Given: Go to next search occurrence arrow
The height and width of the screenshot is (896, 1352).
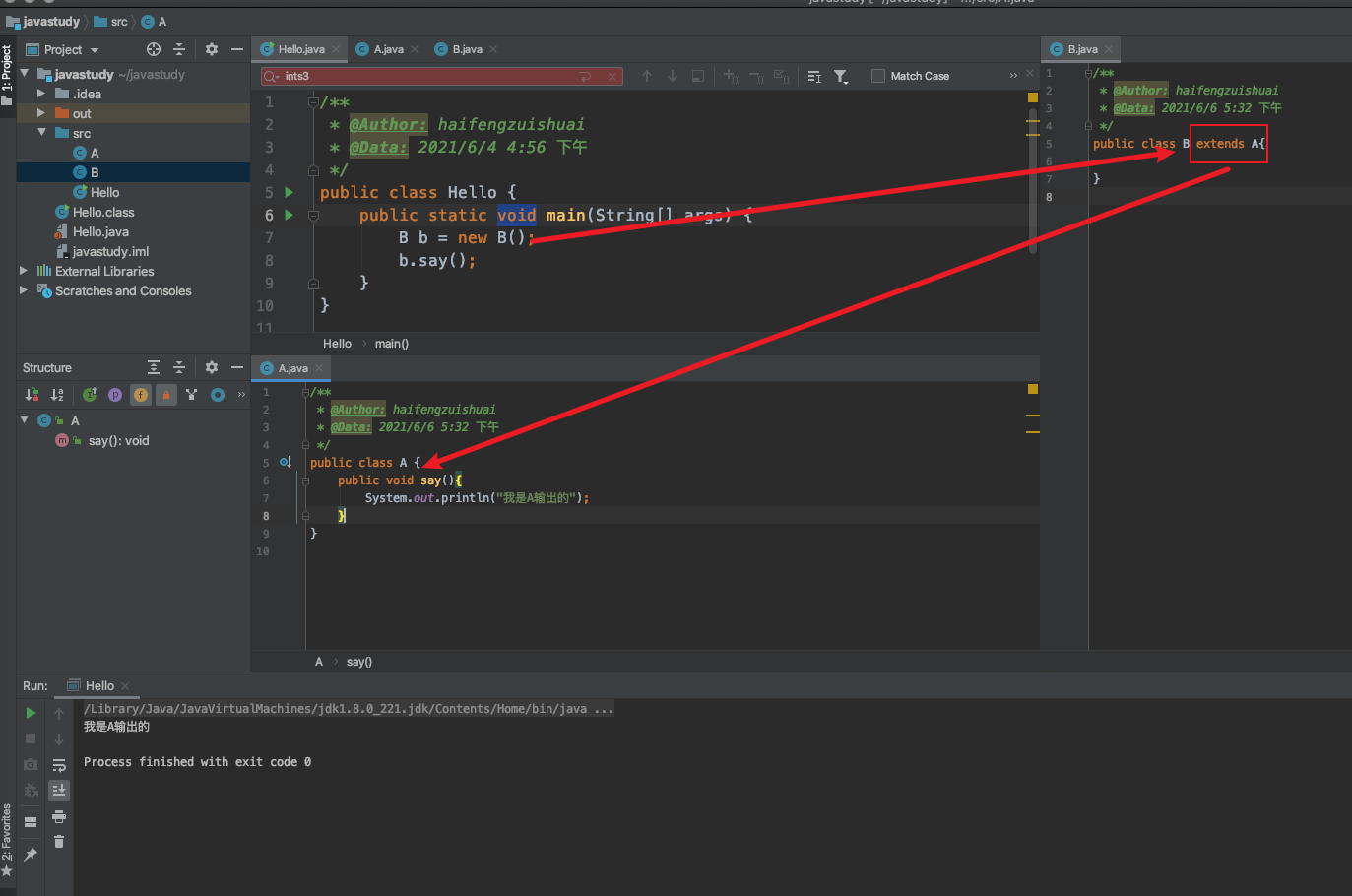Looking at the screenshot, I should (x=673, y=76).
